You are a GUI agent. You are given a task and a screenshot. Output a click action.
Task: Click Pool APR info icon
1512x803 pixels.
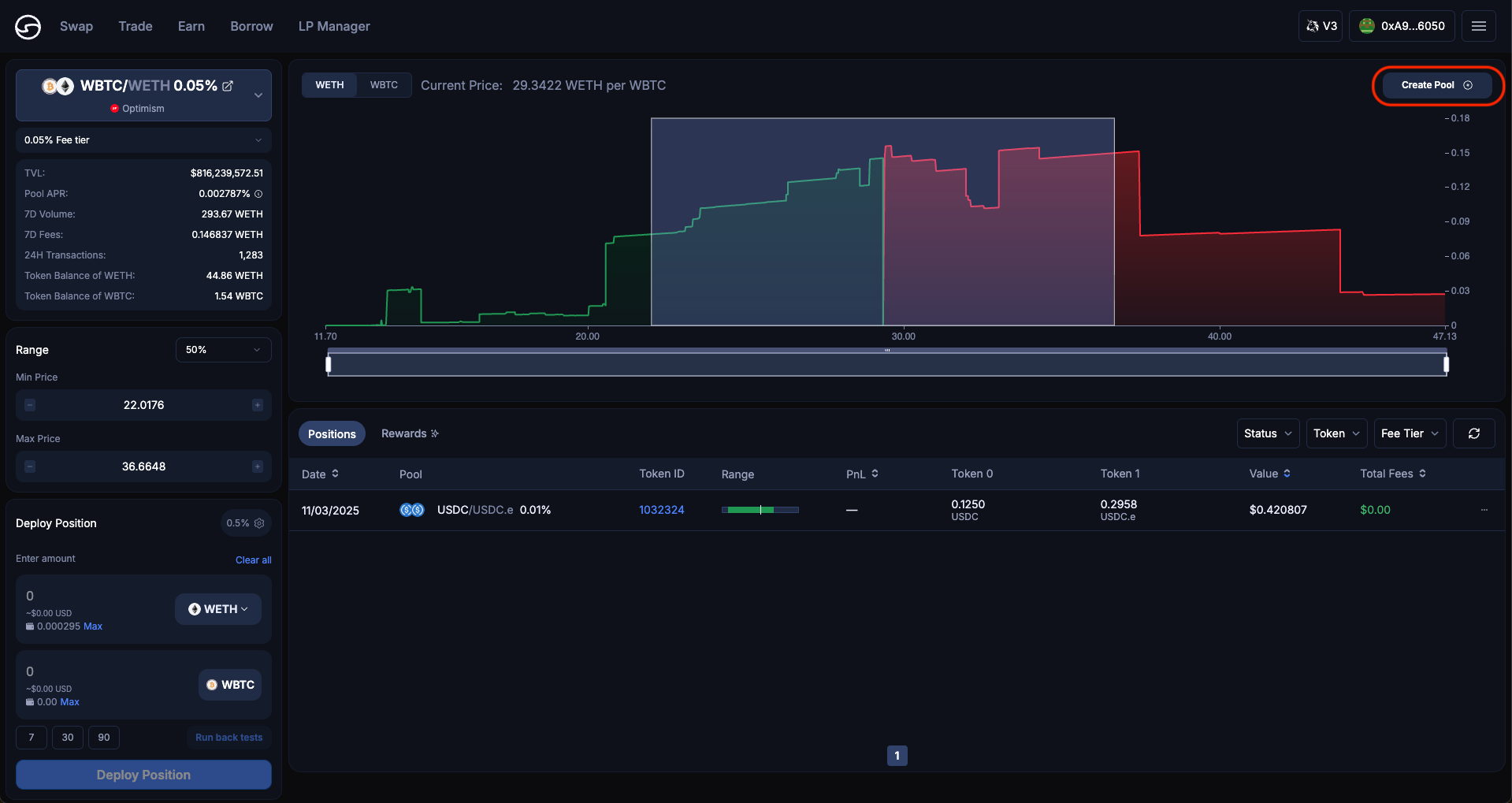tap(258, 194)
